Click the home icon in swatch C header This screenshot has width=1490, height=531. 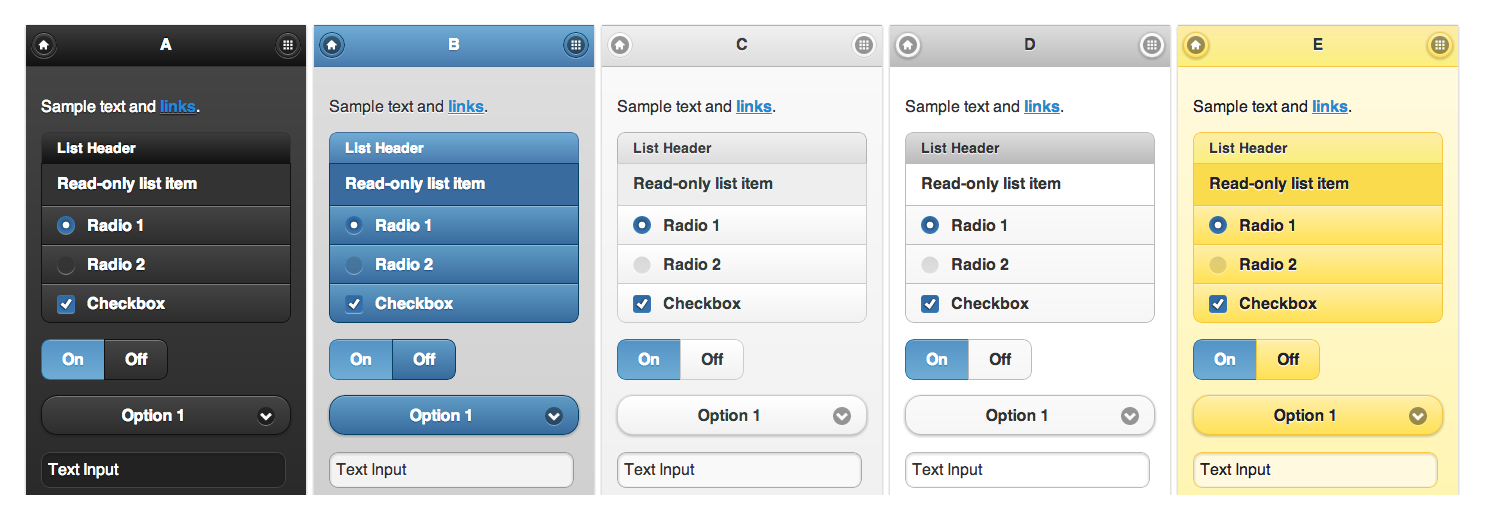pyautogui.click(x=620, y=45)
